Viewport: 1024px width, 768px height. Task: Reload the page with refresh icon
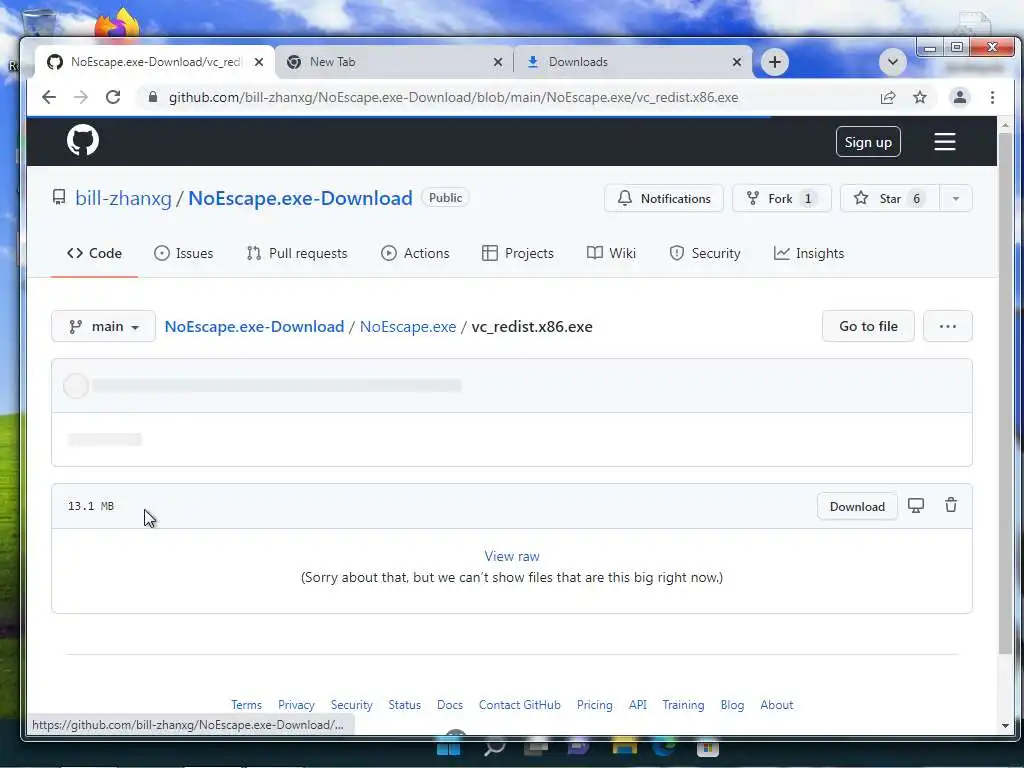click(113, 97)
